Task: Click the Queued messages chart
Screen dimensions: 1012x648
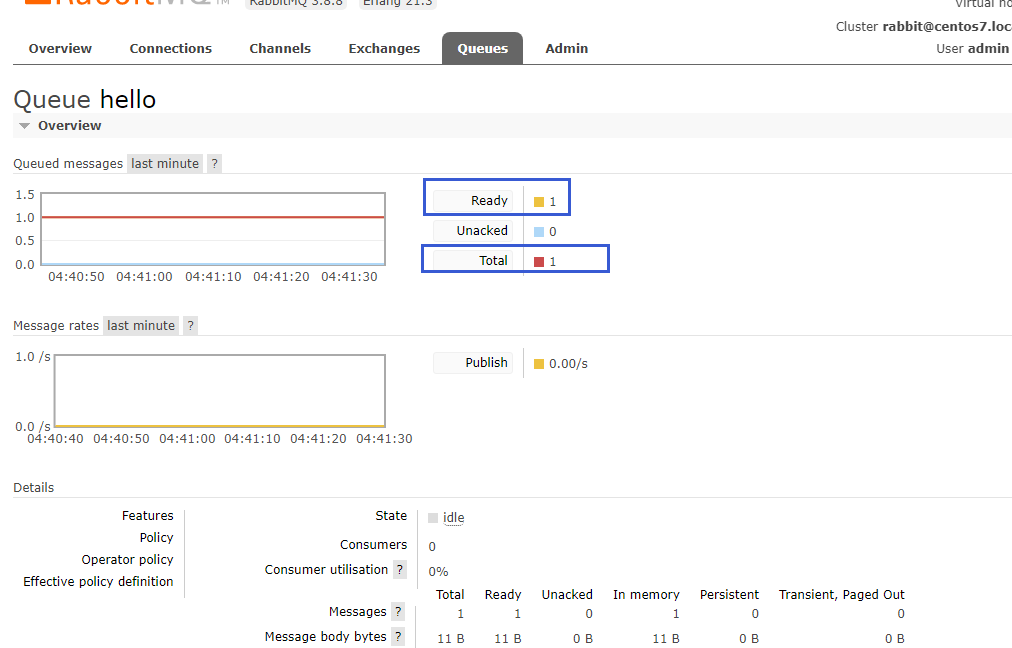Action: 213,228
